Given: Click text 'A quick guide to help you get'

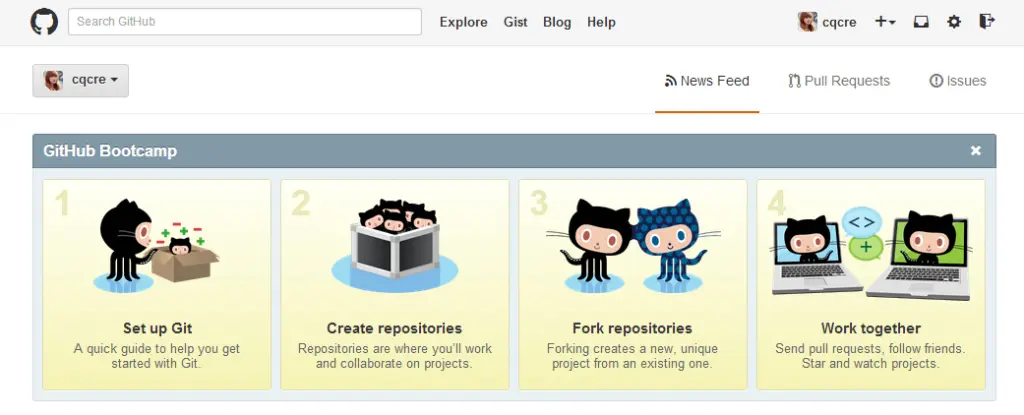Looking at the screenshot, I should (x=157, y=348).
